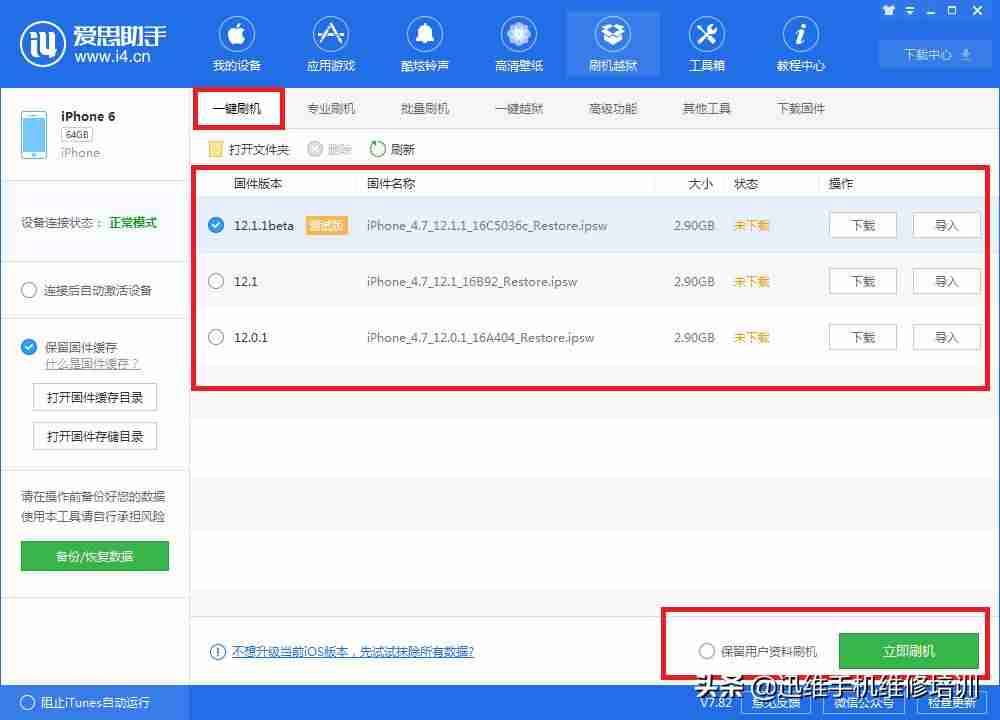
Task: Click the orange beta tag on 12.1.1beta
Action: 327,225
